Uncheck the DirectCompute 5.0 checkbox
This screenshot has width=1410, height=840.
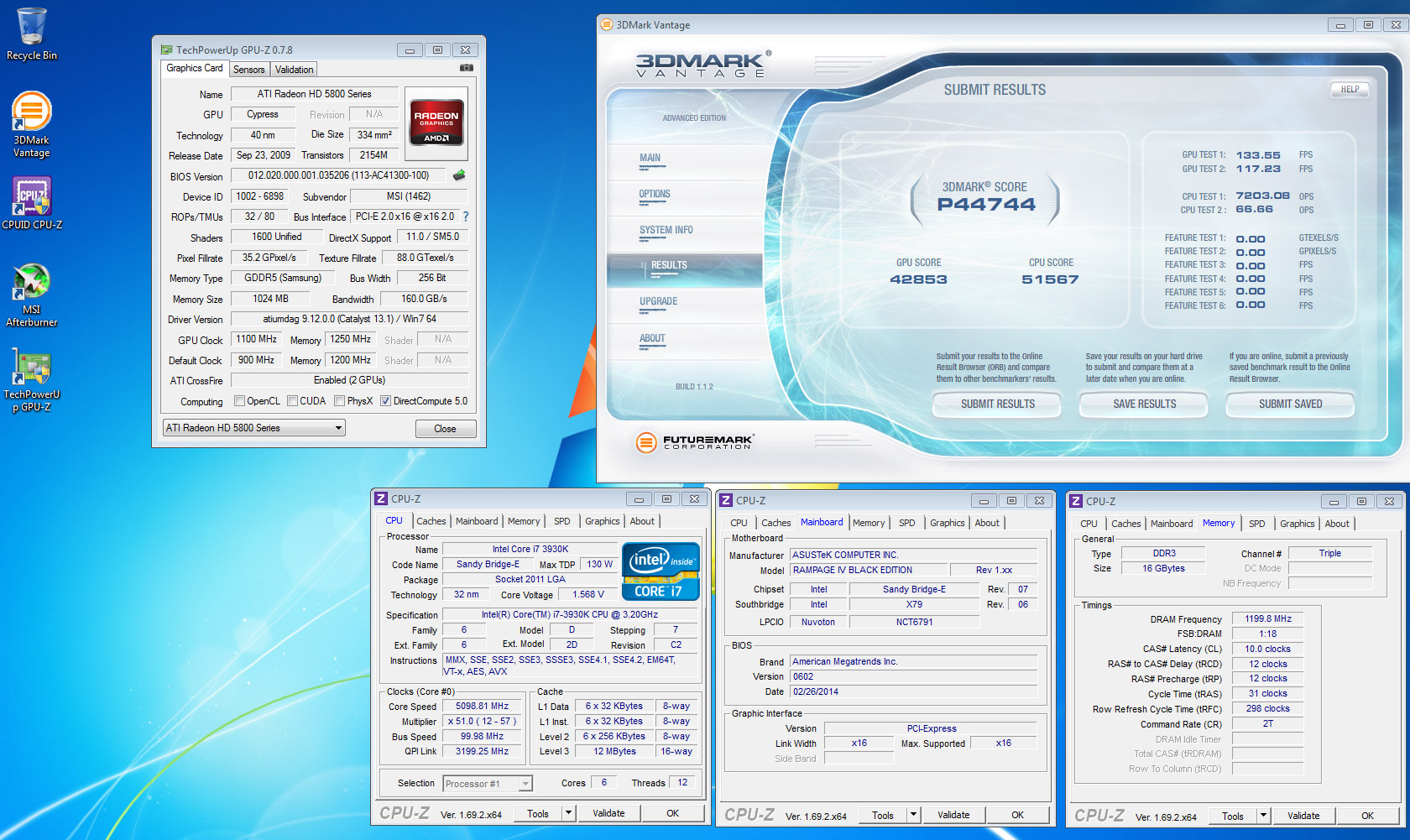pos(386,401)
